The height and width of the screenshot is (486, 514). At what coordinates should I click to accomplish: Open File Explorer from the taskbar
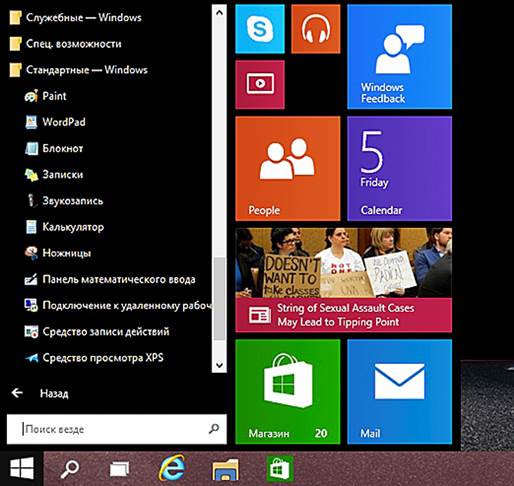coord(225,470)
